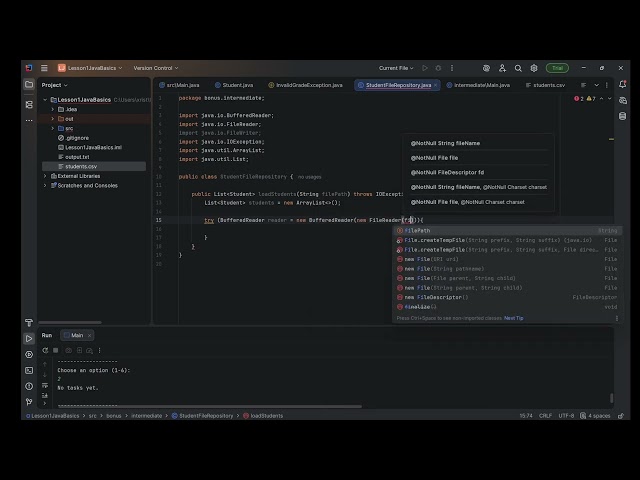Screen dimensions: 640x480
Task: Go to next highlighted error arrow
Action: [x=610, y=99]
